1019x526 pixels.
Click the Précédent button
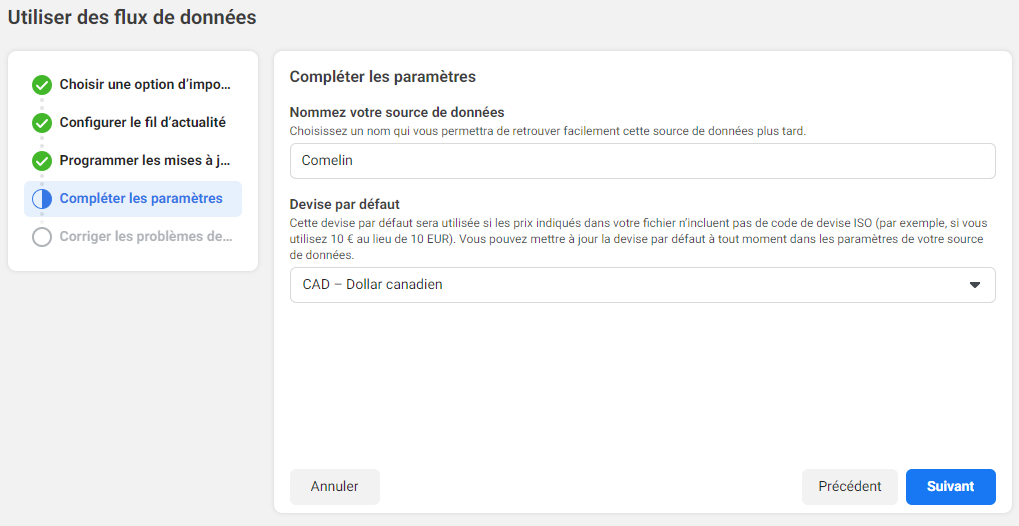(849, 487)
